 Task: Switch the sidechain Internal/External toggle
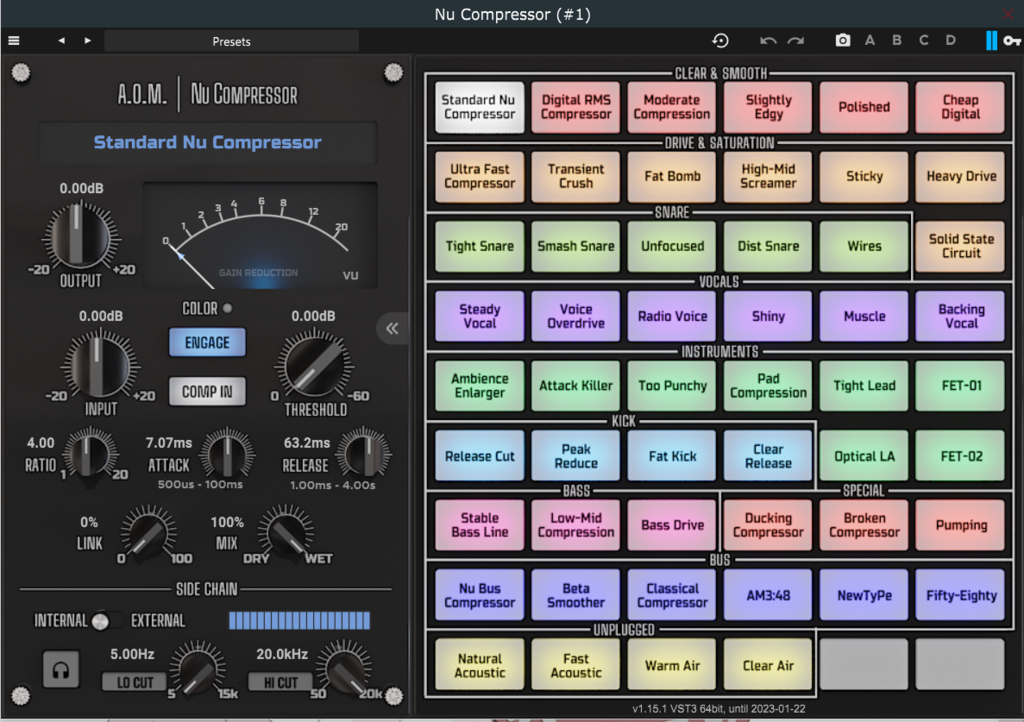108,621
